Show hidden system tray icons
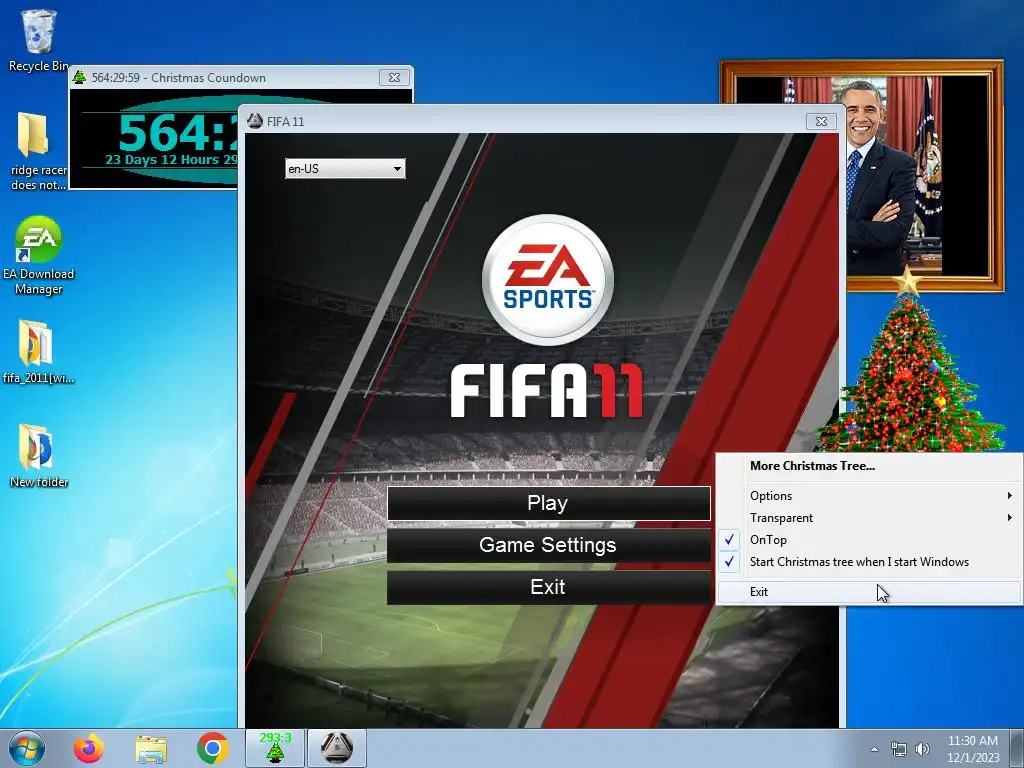 [x=874, y=749]
